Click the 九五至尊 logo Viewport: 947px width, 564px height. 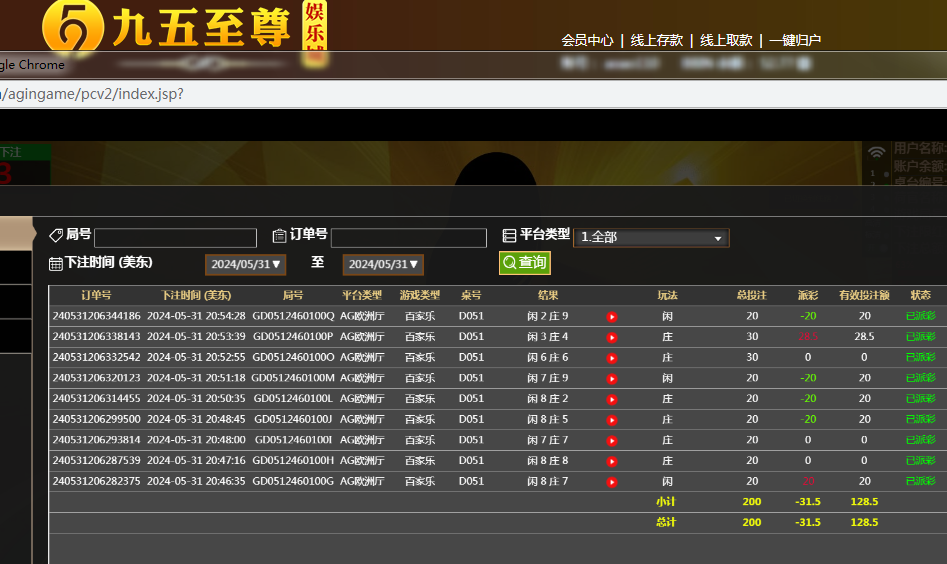coord(170,27)
